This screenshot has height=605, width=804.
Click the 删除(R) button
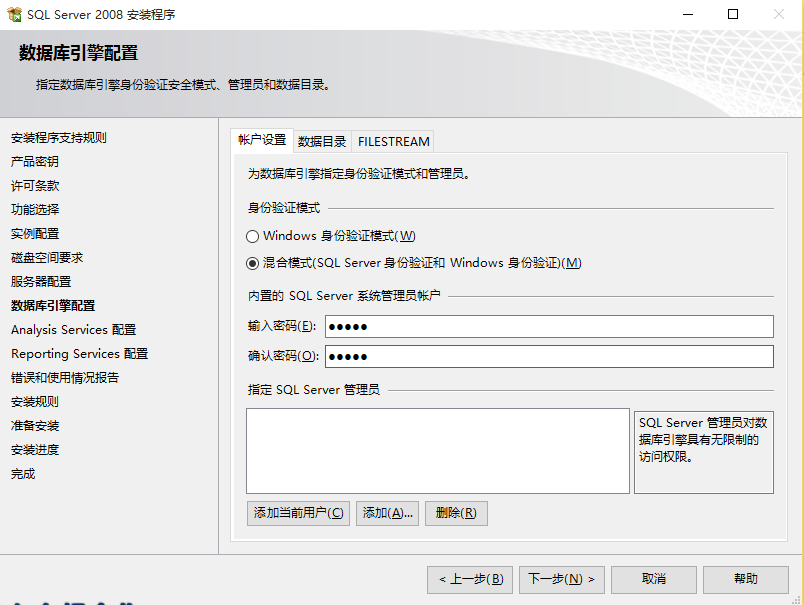(x=456, y=513)
